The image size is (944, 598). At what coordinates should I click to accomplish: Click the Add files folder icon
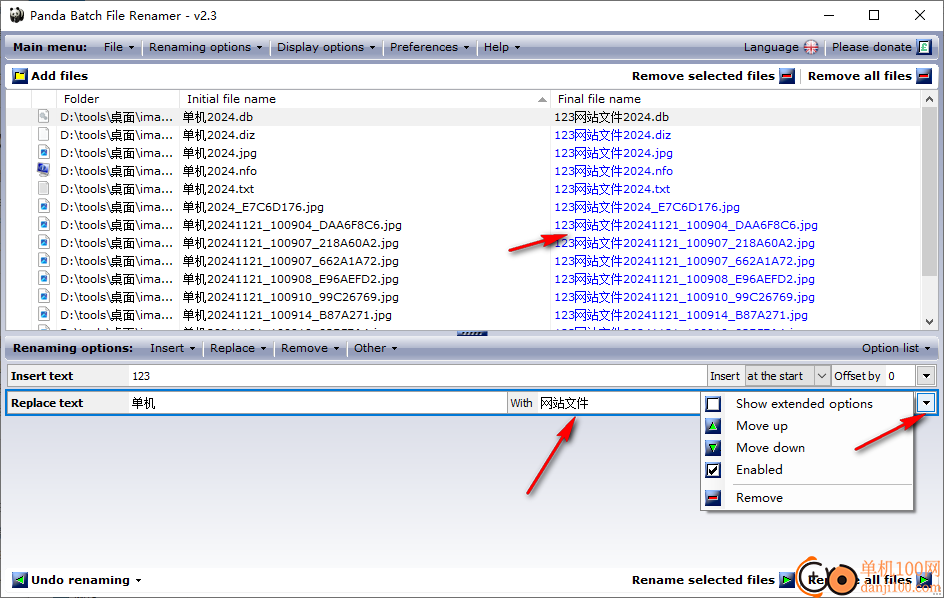pos(20,76)
